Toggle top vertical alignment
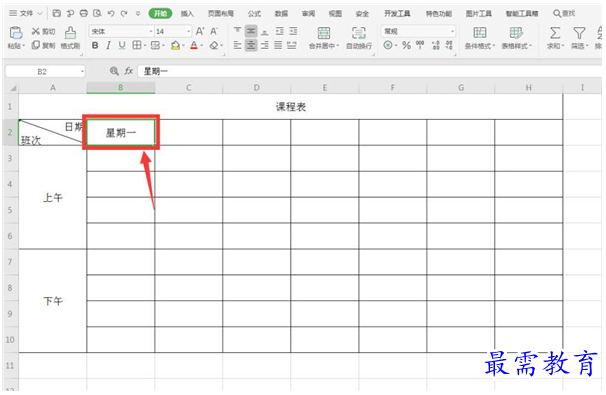 click(x=238, y=31)
